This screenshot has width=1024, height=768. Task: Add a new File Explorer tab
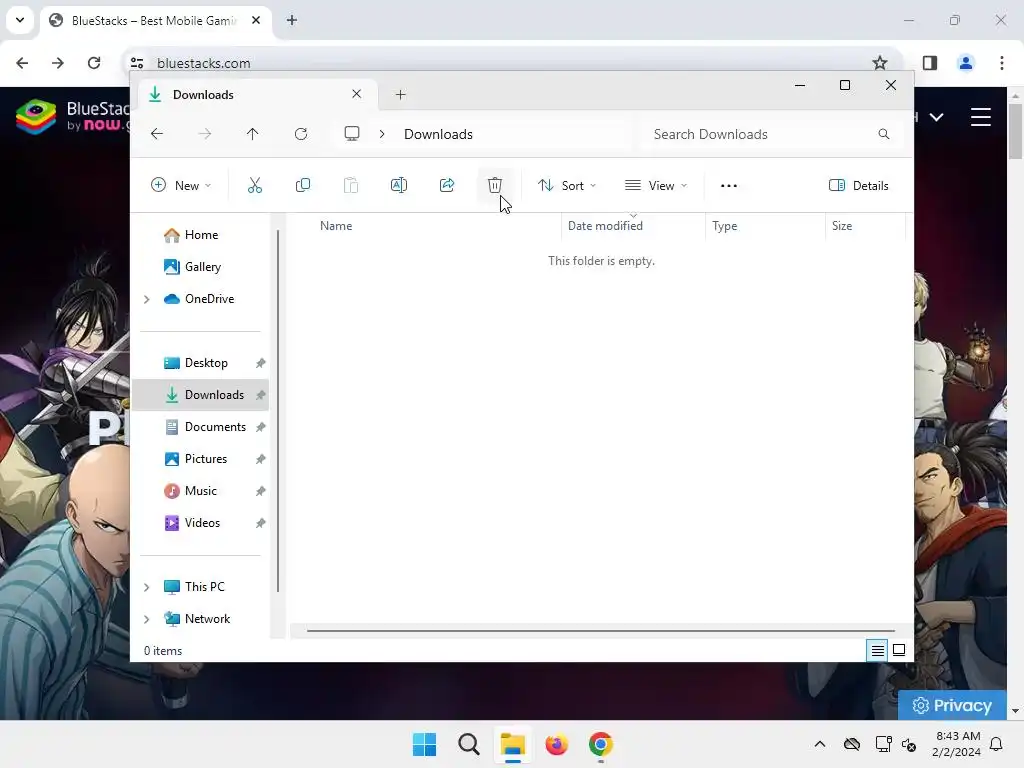point(400,95)
